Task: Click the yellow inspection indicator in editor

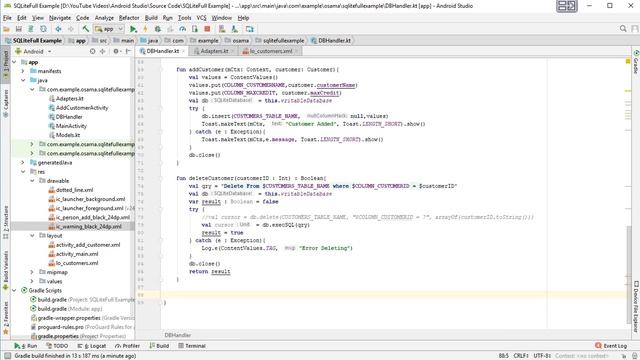Action: pos(628,61)
